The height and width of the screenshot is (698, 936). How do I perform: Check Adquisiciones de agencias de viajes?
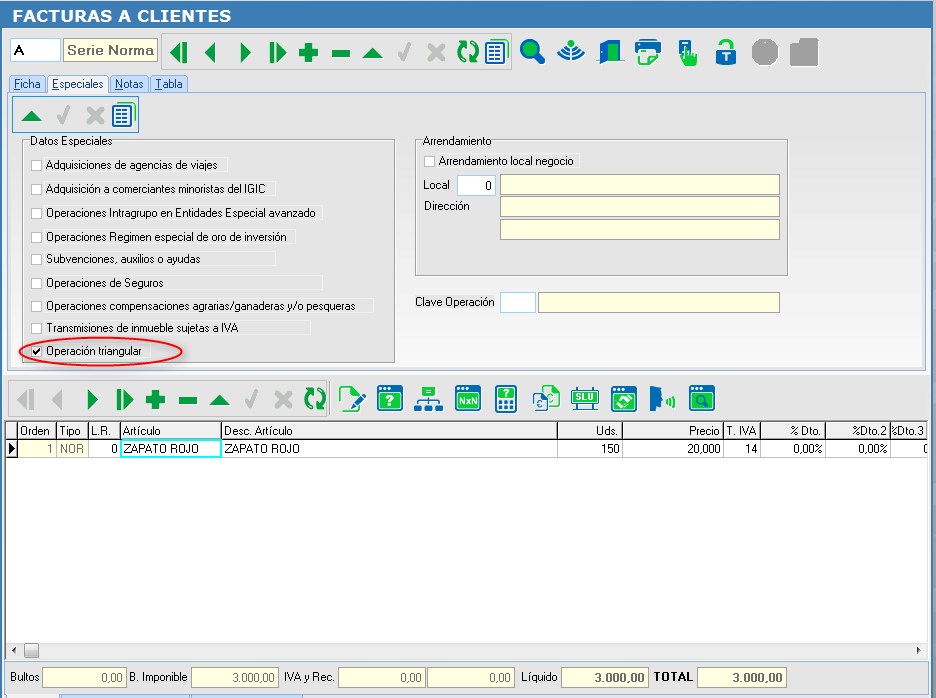point(36,165)
